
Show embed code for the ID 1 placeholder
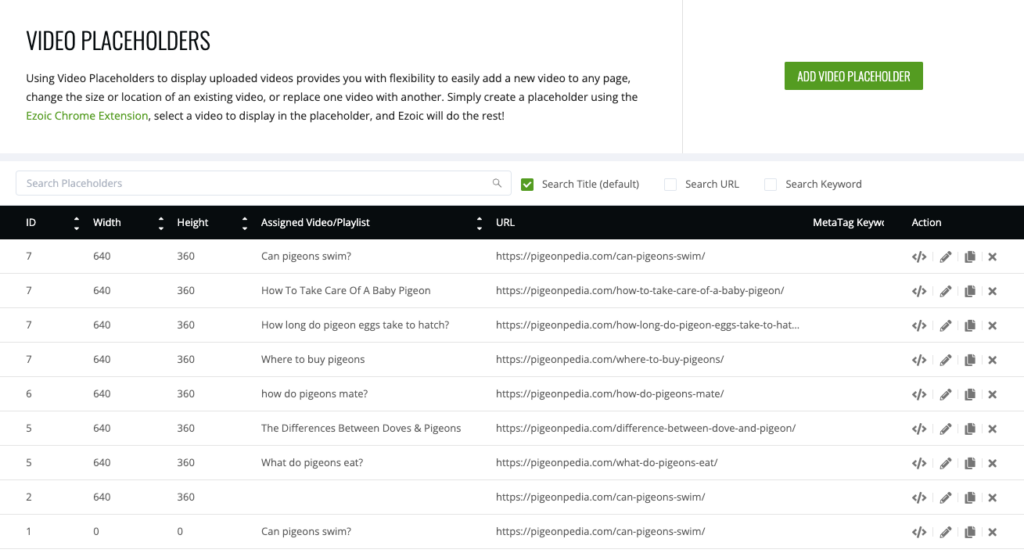coord(919,532)
